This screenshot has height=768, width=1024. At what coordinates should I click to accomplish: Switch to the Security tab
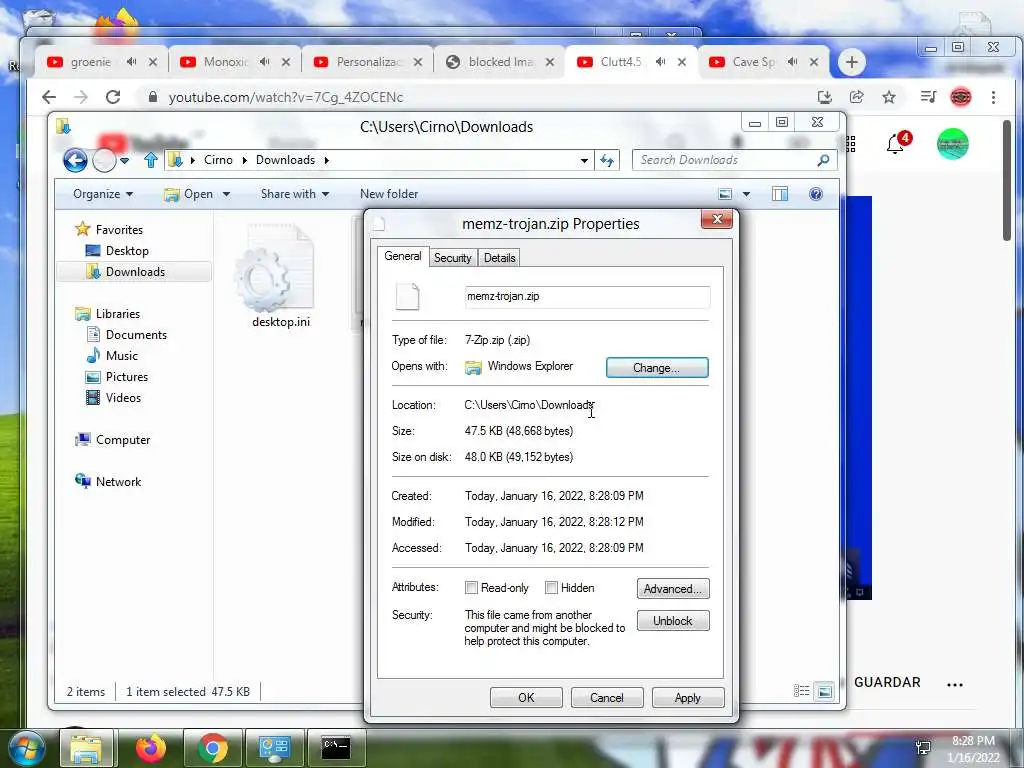point(453,258)
